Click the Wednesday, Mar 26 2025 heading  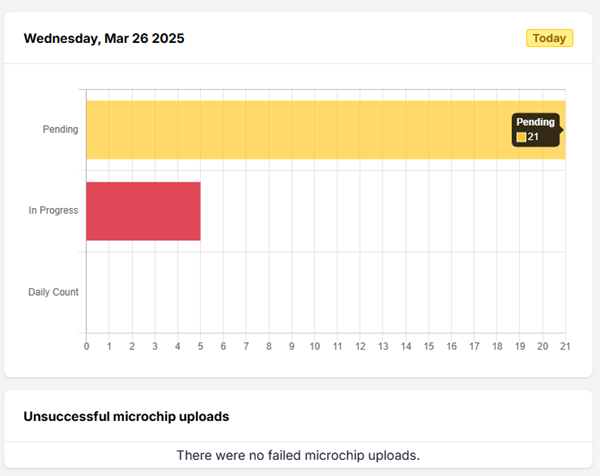104,39
